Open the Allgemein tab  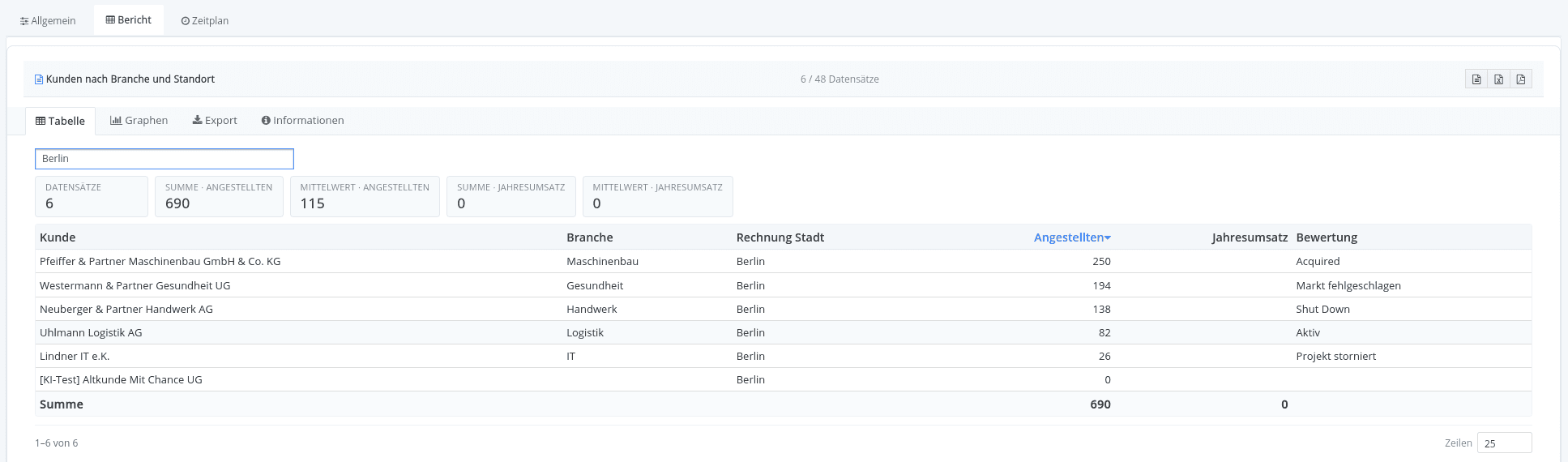click(48, 20)
